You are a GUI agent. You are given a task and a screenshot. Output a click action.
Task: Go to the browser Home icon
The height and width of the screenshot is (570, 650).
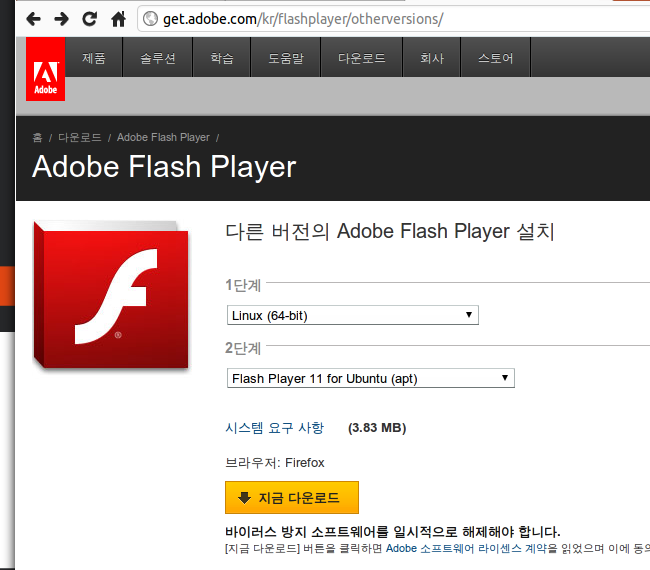tap(119, 19)
